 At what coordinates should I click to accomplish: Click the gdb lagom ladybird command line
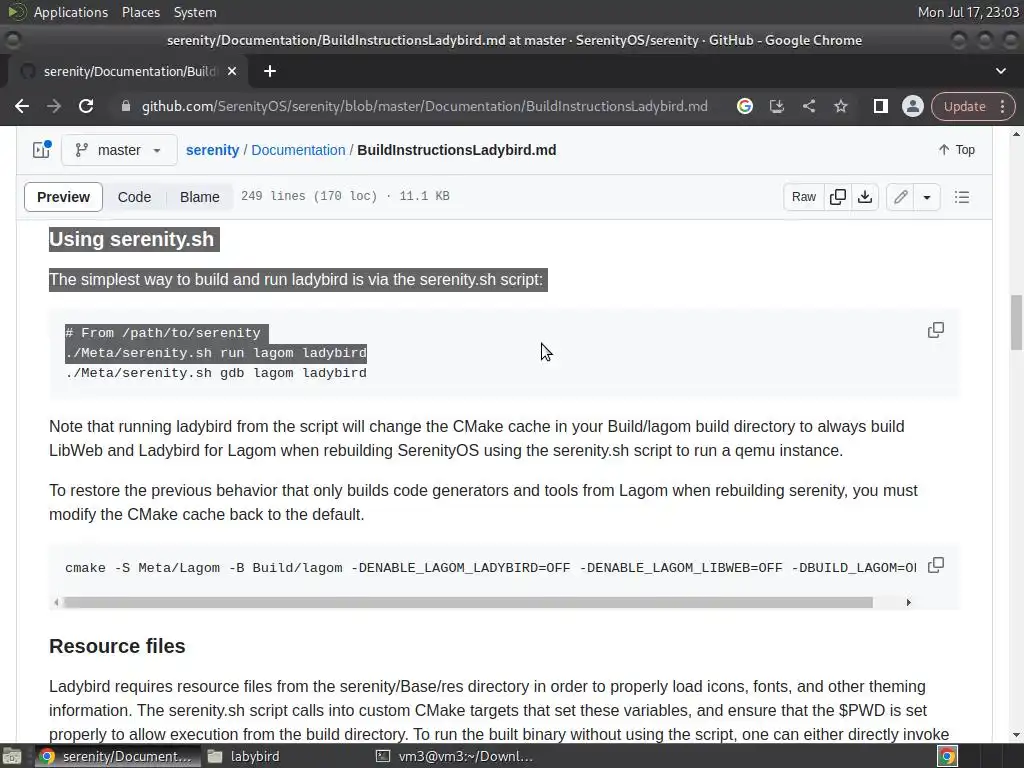pyautogui.click(x=216, y=373)
